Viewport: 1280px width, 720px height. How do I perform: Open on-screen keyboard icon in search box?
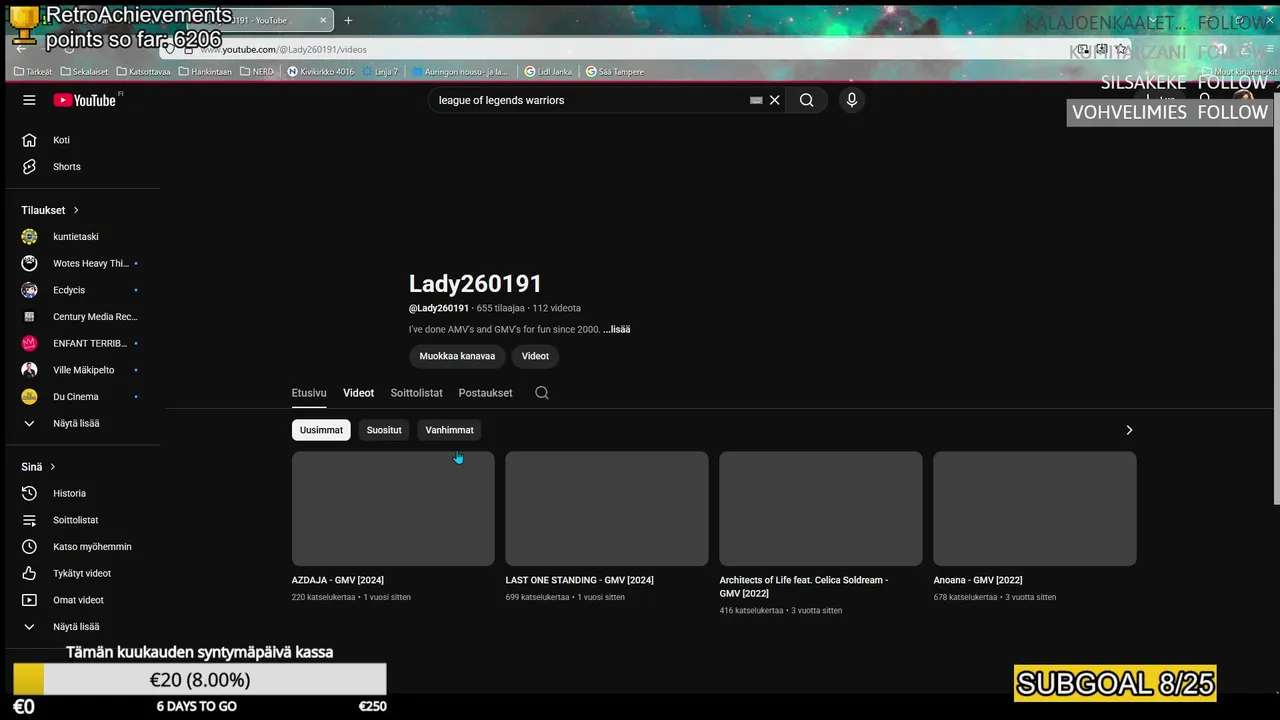[756, 100]
